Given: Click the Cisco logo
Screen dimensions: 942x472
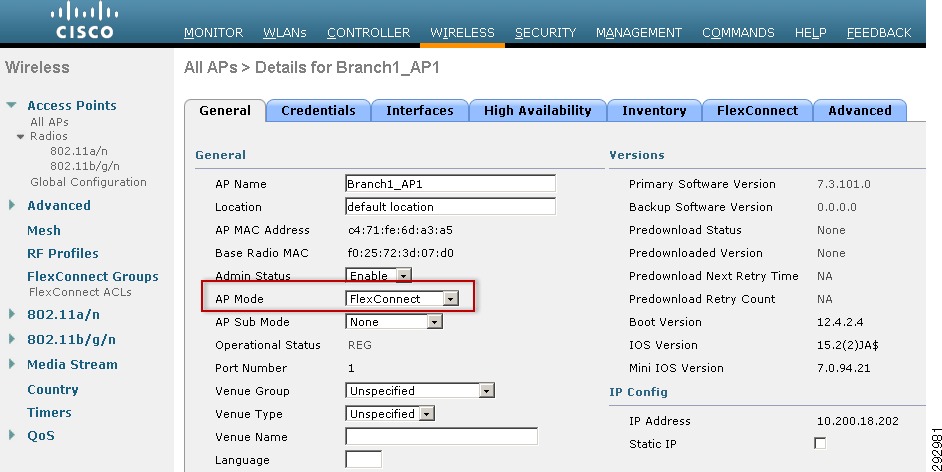Looking at the screenshot, I should click(x=85, y=21).
